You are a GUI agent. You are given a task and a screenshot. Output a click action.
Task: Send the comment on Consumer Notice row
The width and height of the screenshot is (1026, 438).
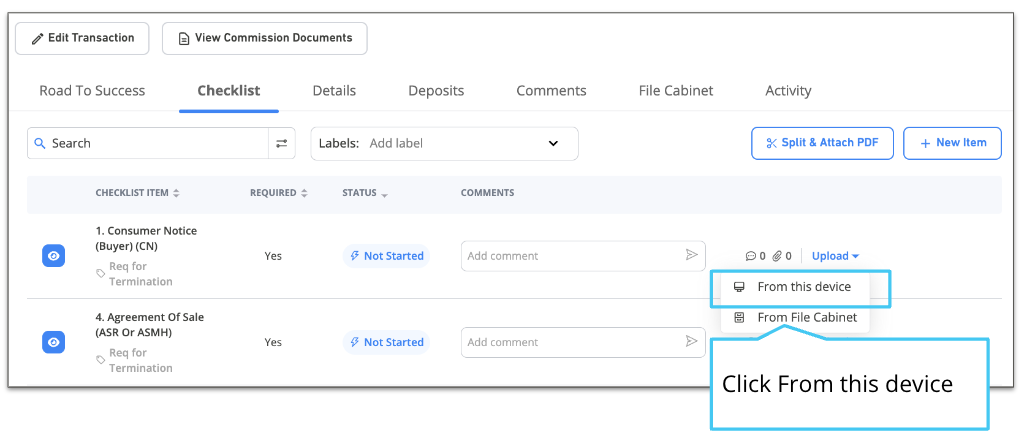point(691,255)
